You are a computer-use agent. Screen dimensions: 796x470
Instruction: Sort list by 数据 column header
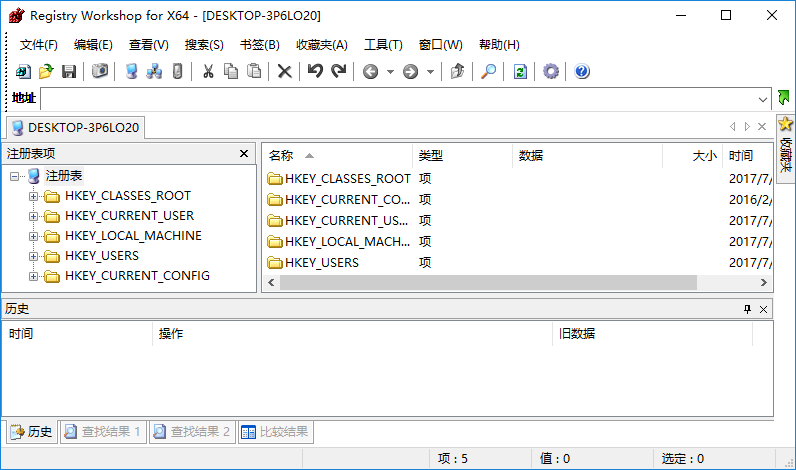(587, 155)
